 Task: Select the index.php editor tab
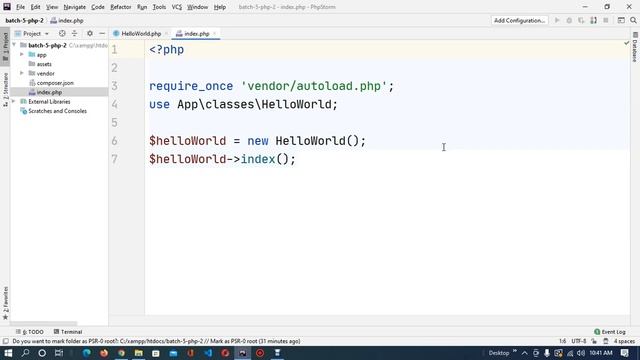(197, 33)
